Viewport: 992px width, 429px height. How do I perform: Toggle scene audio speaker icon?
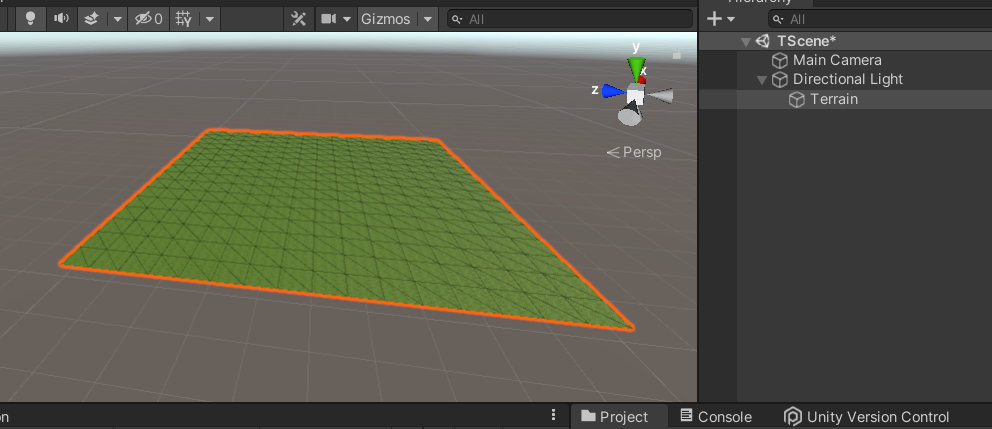61,19
